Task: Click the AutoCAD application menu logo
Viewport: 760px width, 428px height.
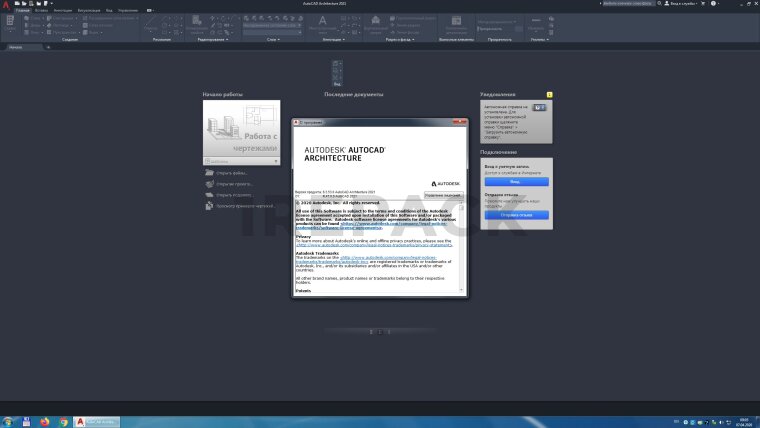Action: [6, 7]
